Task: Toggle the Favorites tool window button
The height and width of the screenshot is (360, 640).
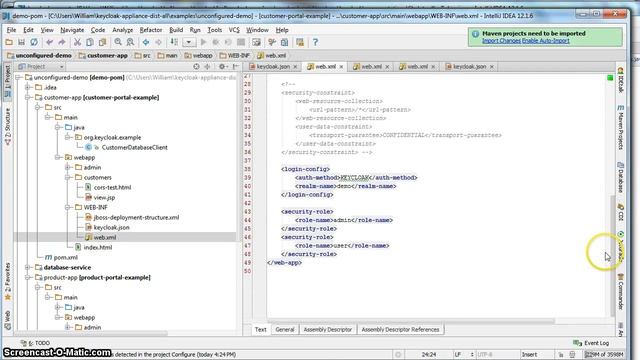Action: tap(7, 282)
